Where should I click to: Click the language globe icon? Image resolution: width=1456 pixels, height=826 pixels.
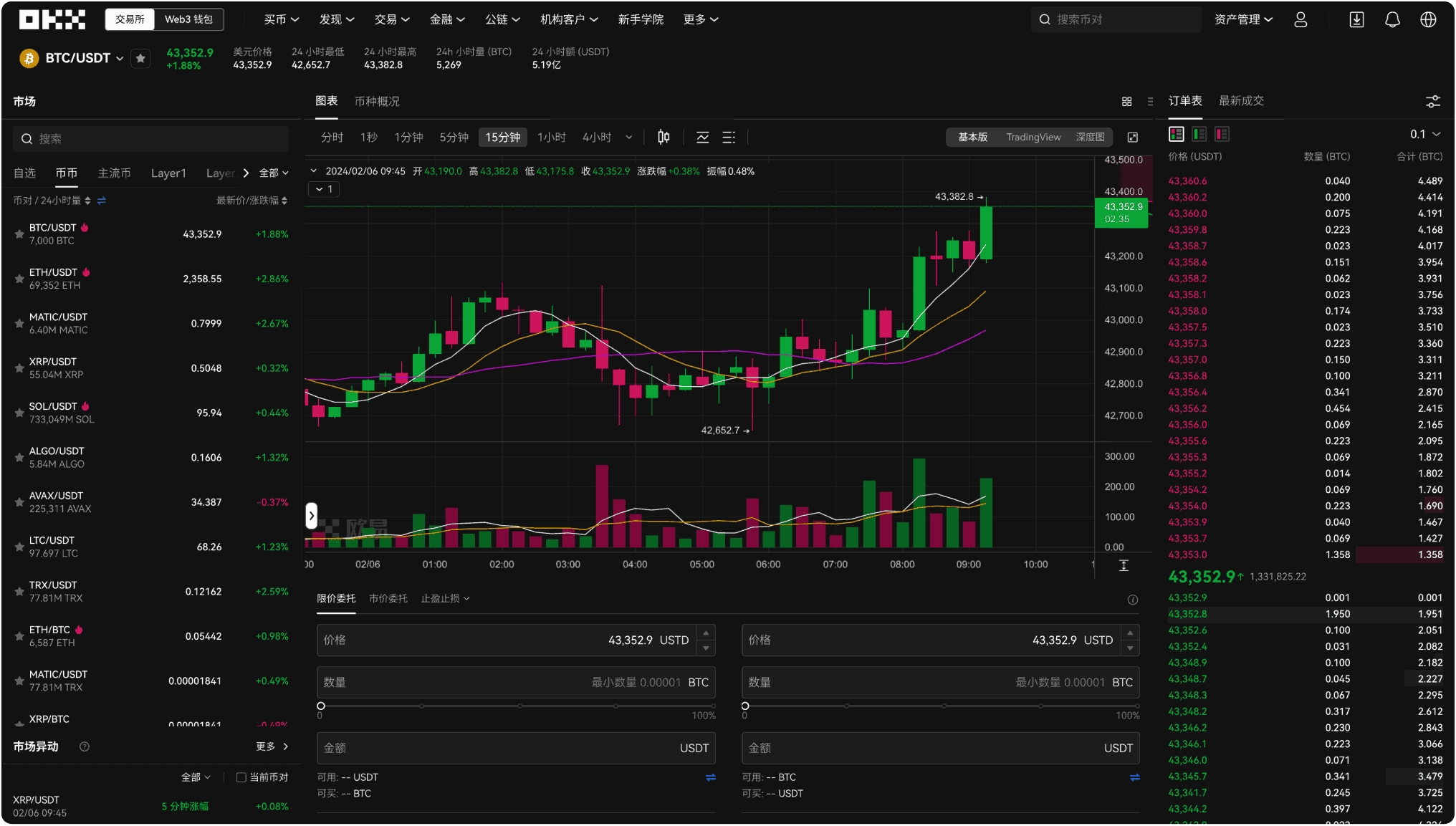[1428, 20]
